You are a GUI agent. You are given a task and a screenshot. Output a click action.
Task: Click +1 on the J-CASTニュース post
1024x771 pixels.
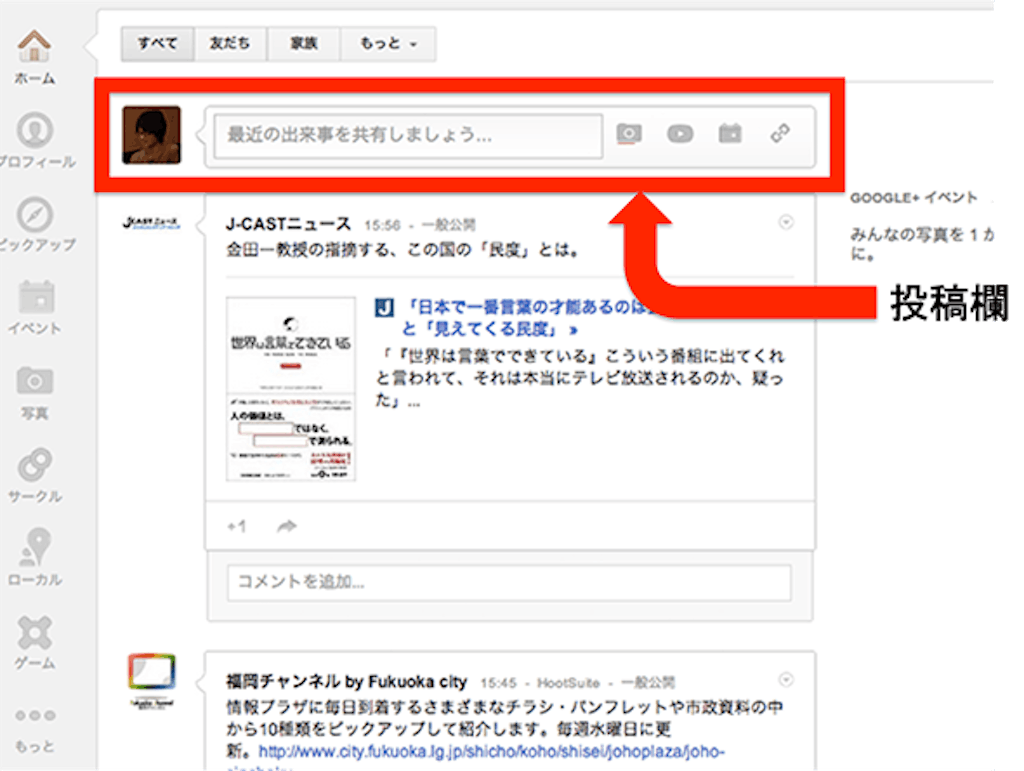(237, 526)
